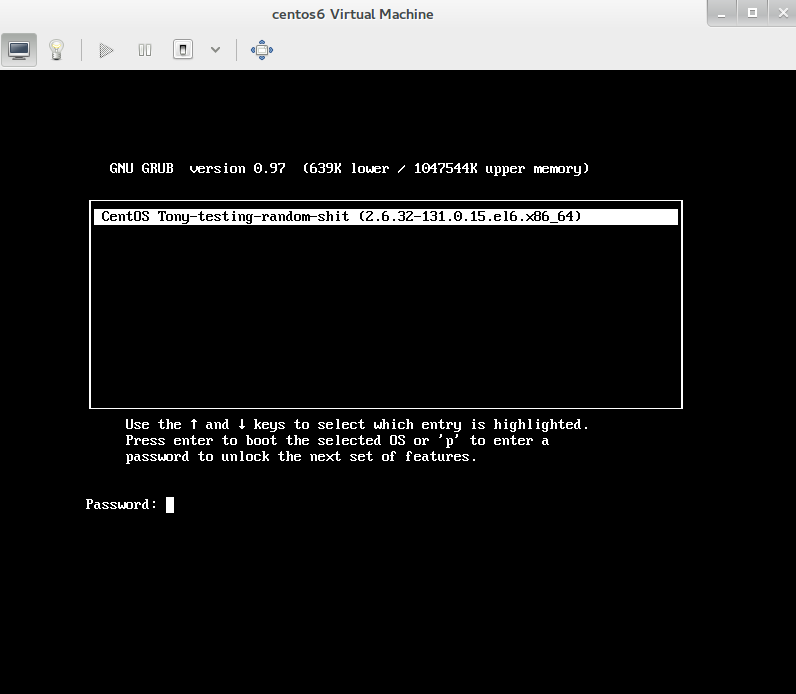Pause the virtual machine
The height and width of the screenshot is (694, 796).
tap(145, 49)
